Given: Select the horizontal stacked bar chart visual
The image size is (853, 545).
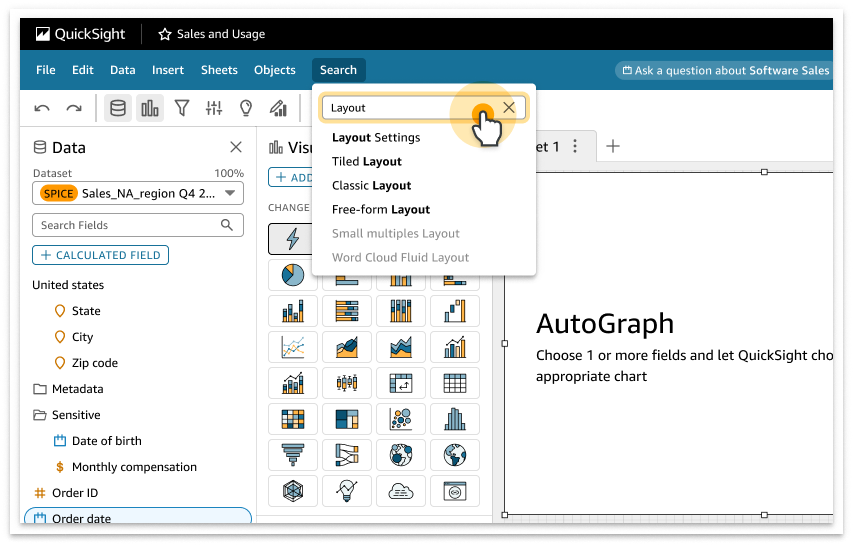Looking at the screenshot, I should [347, 311].
